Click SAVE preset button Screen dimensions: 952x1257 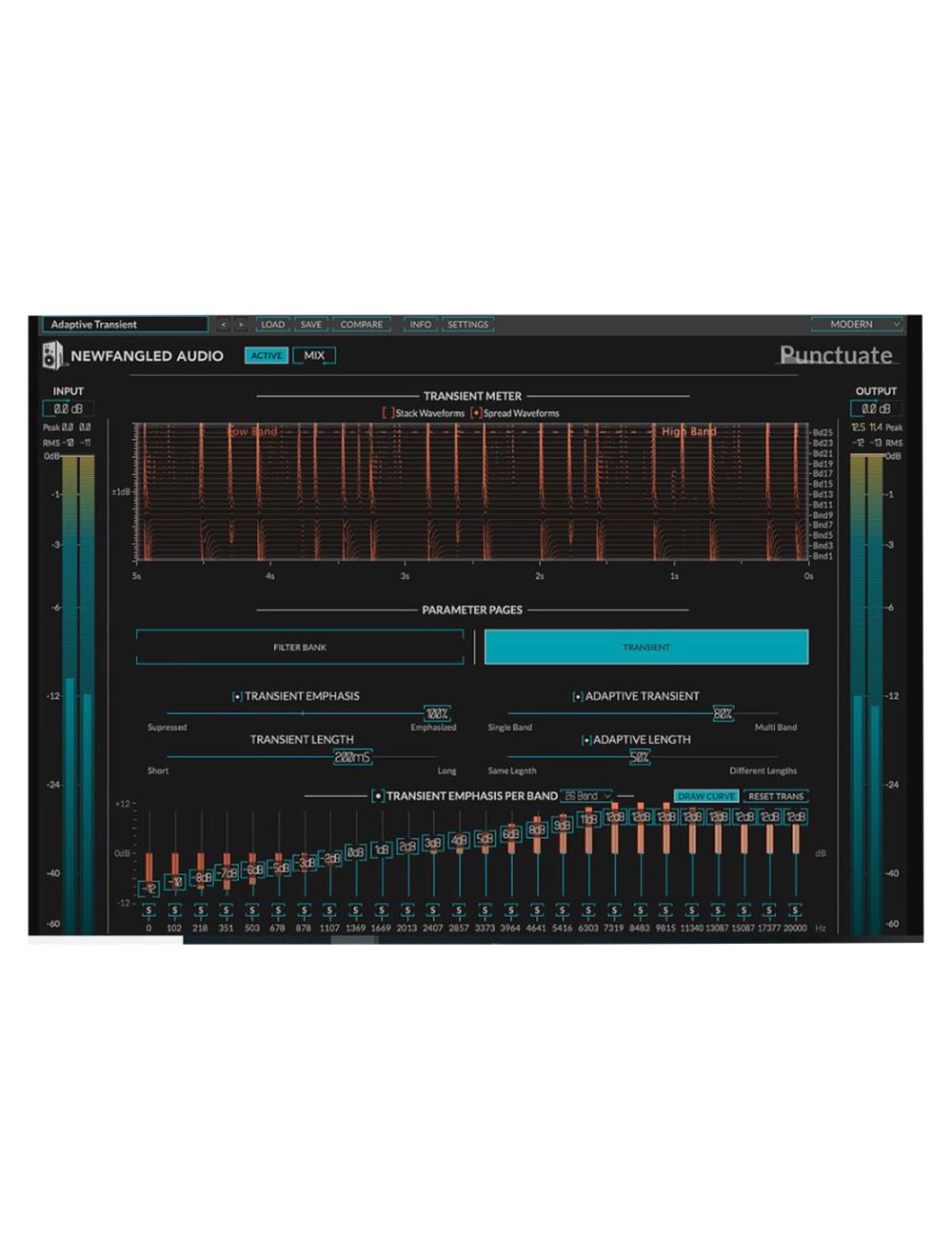coord(311,325)
